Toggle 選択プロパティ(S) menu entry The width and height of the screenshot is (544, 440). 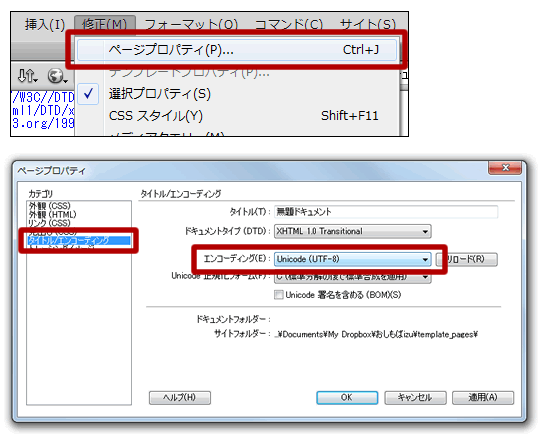(237, 94)
